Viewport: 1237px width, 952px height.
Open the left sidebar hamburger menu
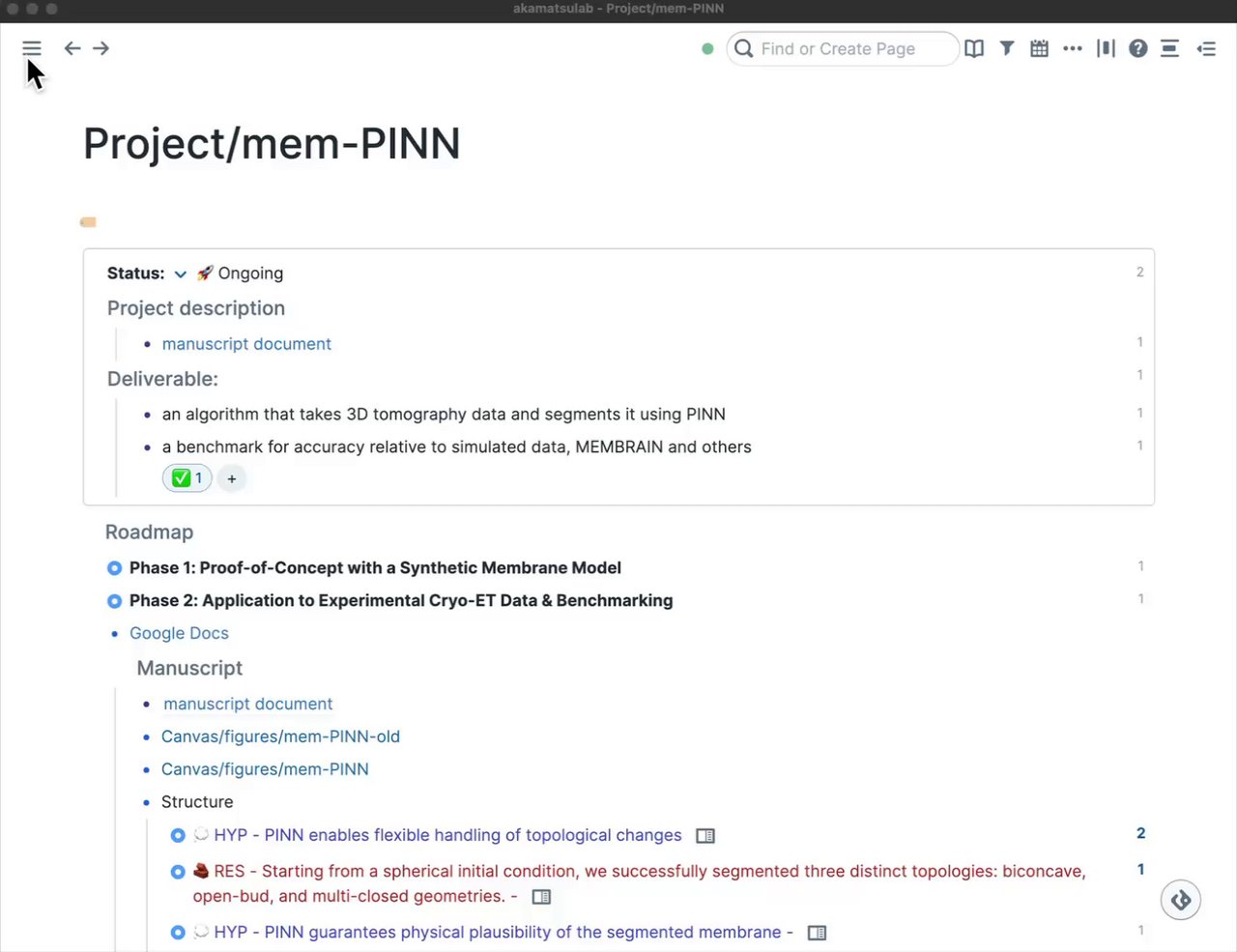[x=32, y=48]
